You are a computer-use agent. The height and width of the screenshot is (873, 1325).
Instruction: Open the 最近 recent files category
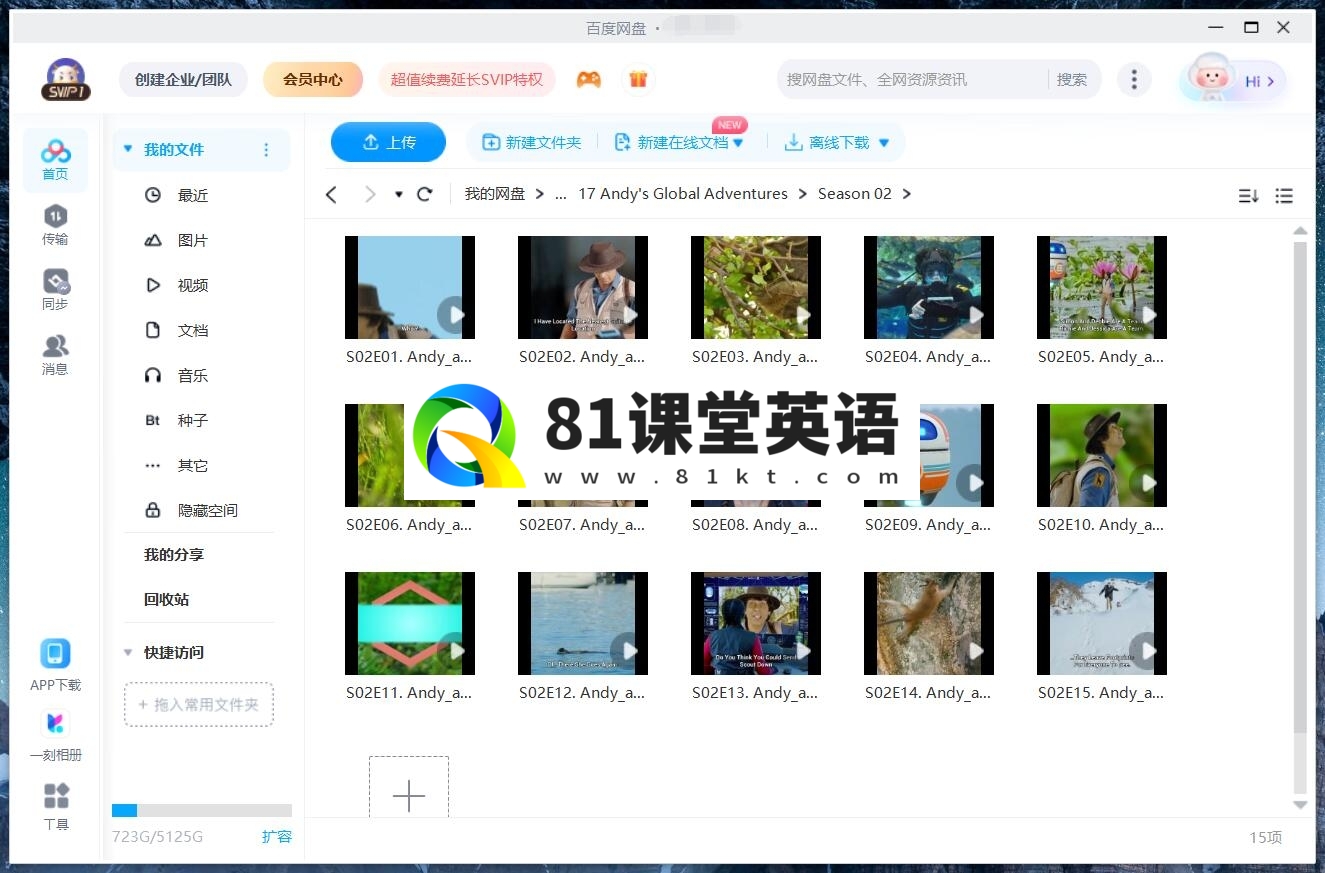click(193, 195)
